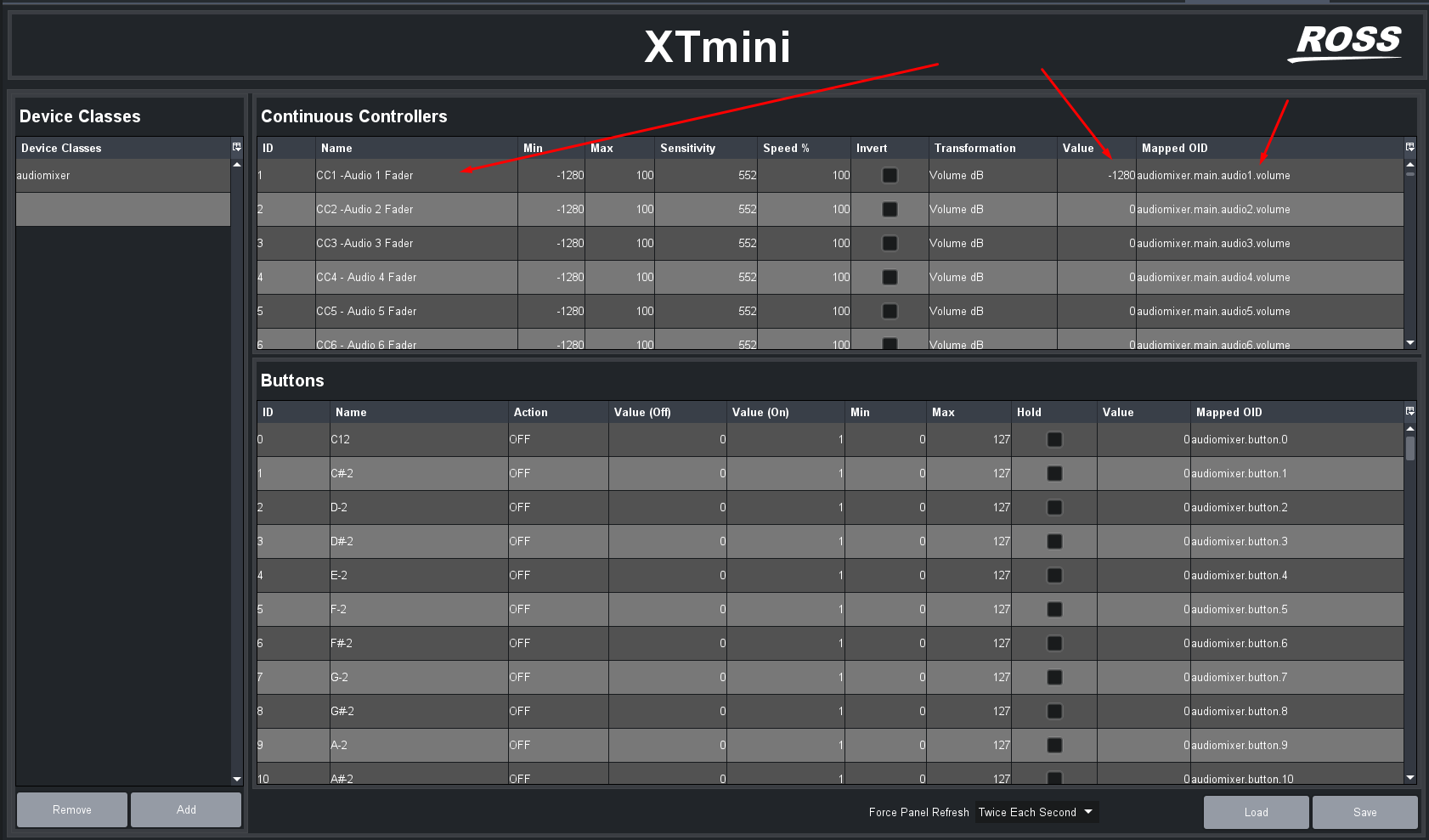Select the audiomixer device class row
This screenshot has width=1429, height=840.
pos(123,175)
